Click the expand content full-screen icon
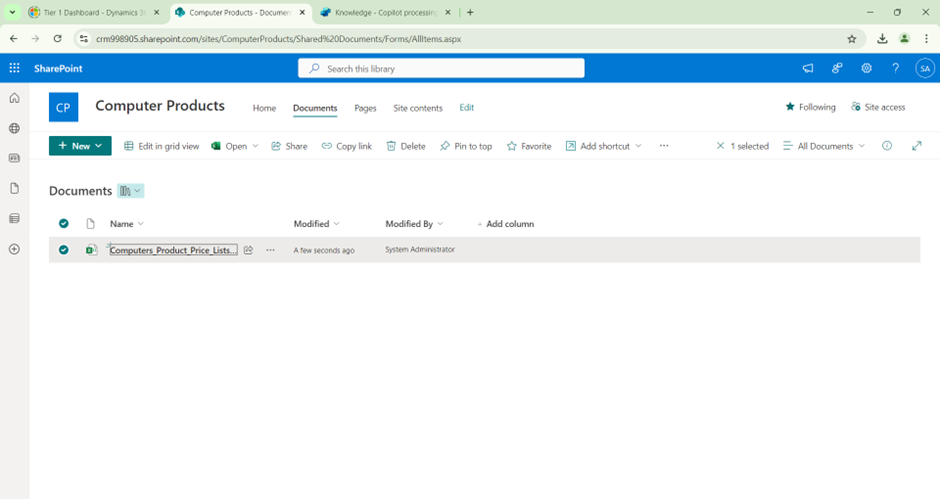 916,146
